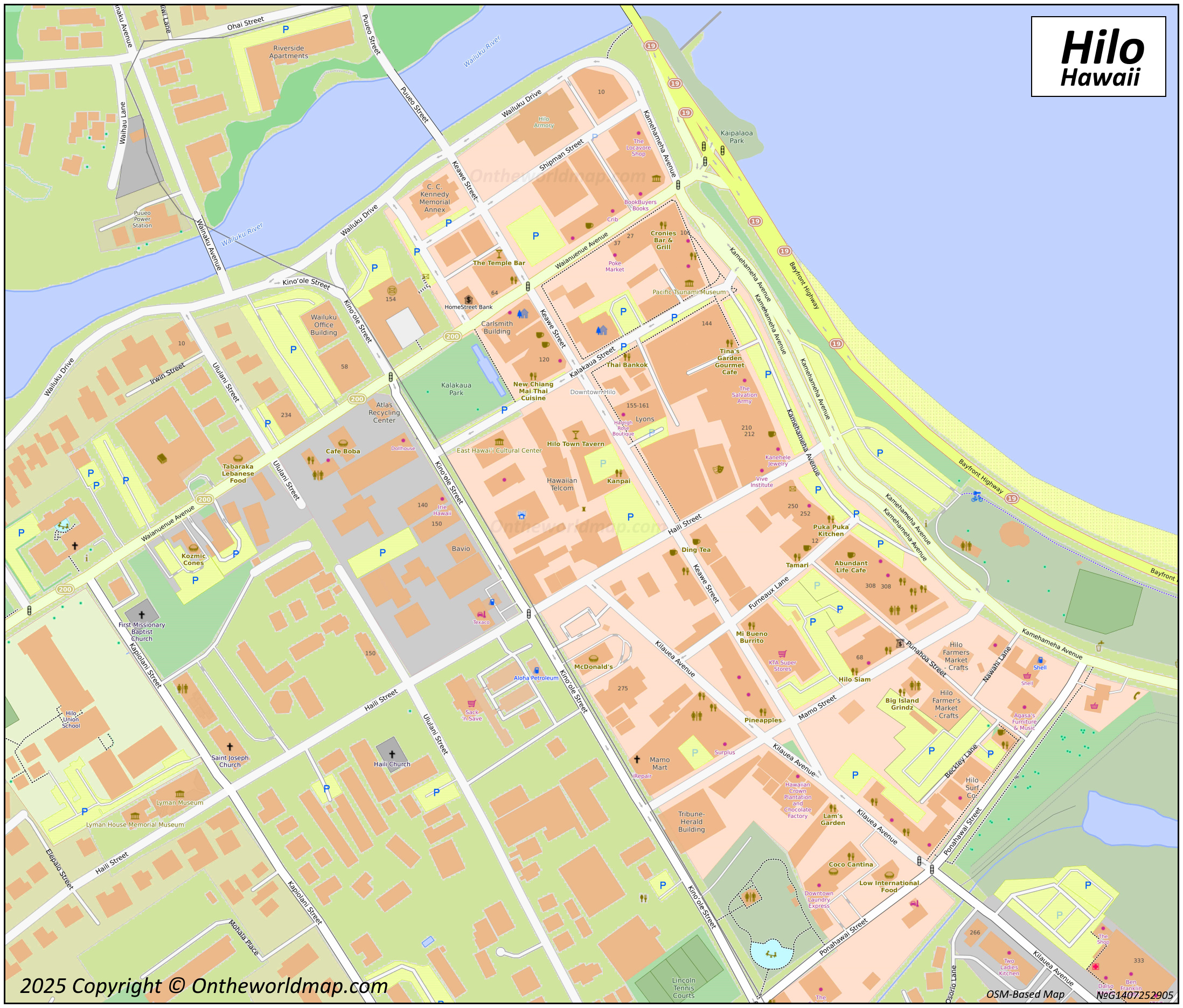Select the bicycle icon by Bayfront Highway
Viewport: 1183px width, 1008px height.
[x=977, y=496]
